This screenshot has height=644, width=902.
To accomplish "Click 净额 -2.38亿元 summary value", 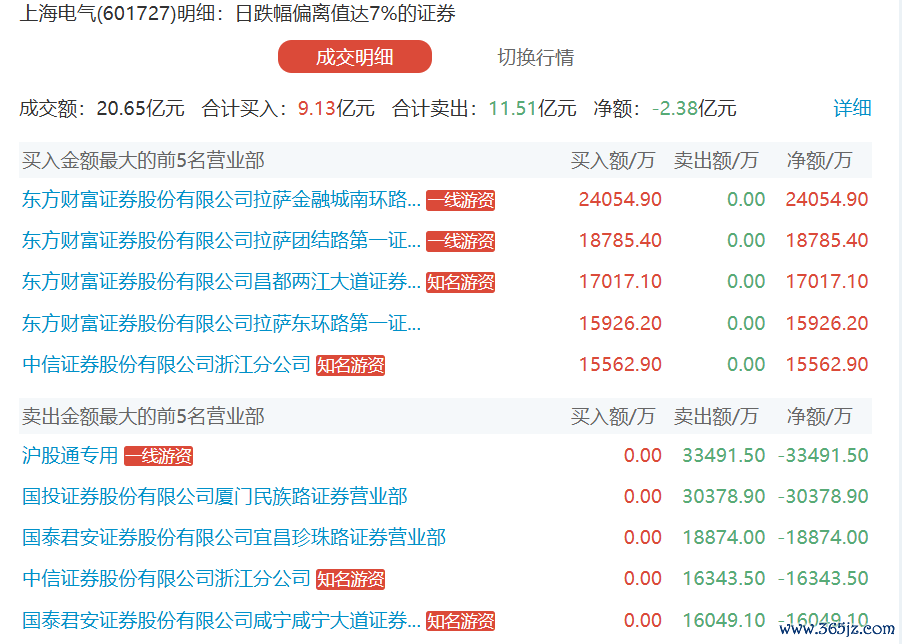I will [x=694, y=108].
